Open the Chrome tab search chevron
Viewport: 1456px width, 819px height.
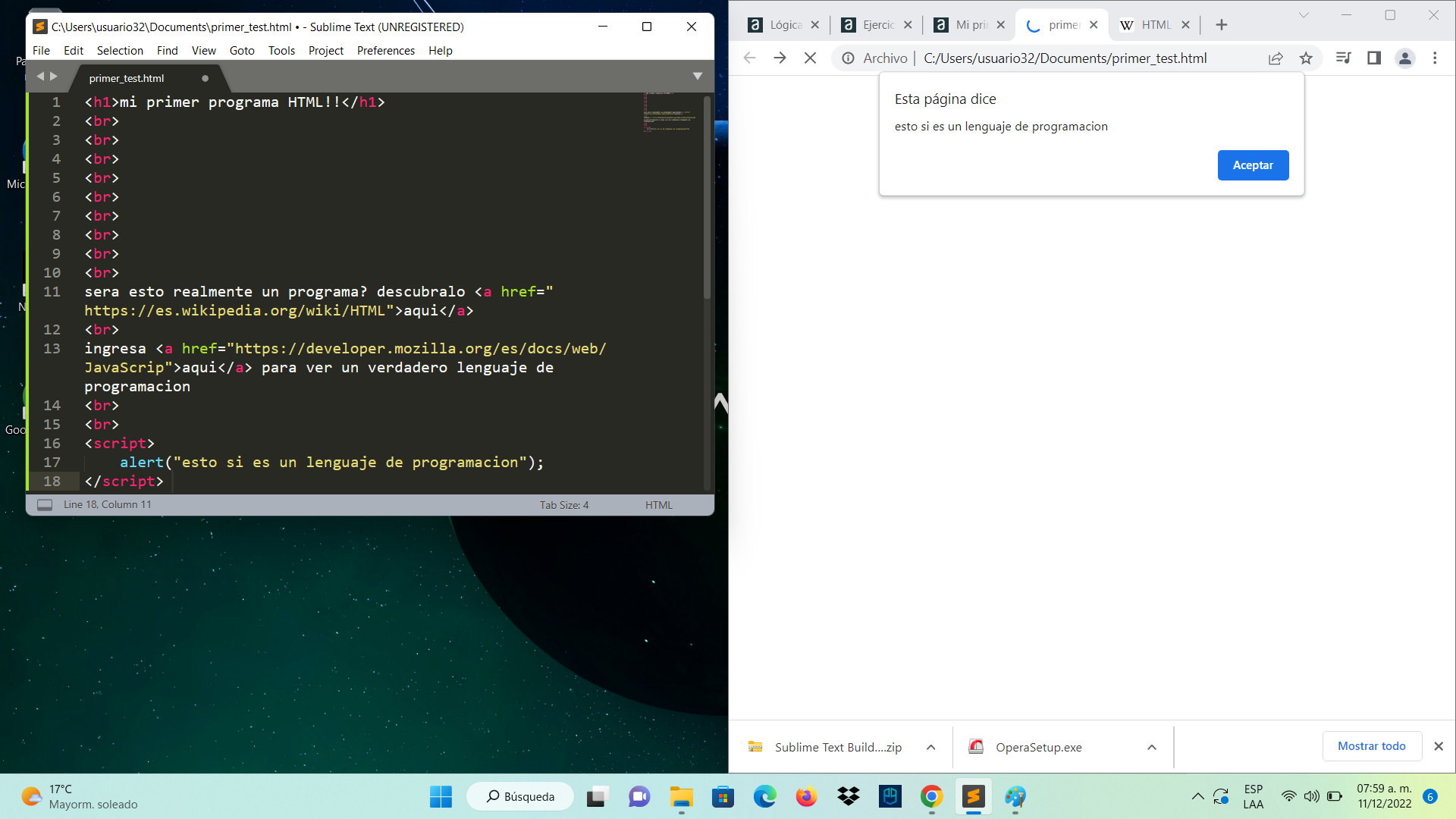[x=1304, y=15]
